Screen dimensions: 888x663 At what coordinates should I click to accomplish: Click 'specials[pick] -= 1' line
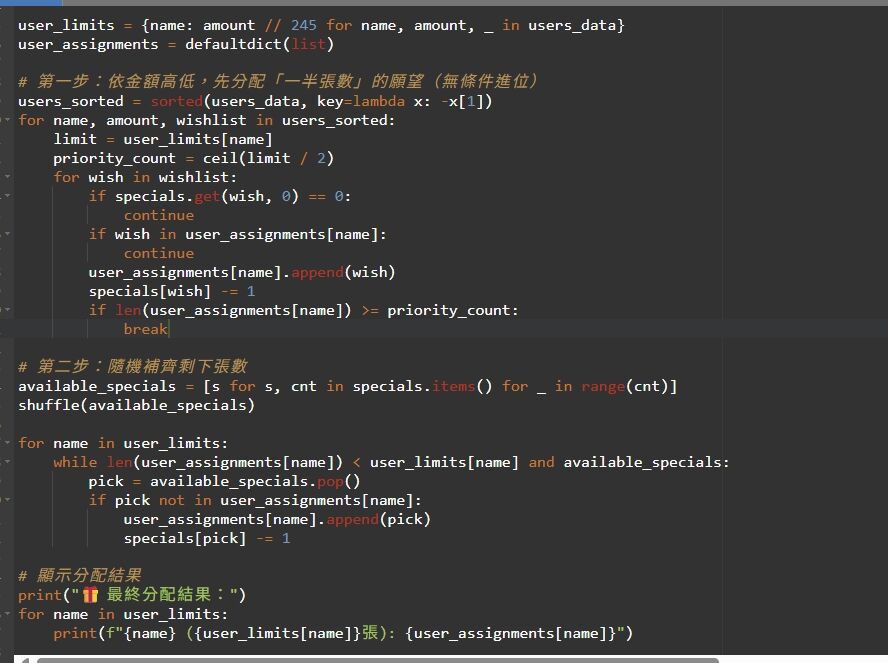(x=207, y=538)
